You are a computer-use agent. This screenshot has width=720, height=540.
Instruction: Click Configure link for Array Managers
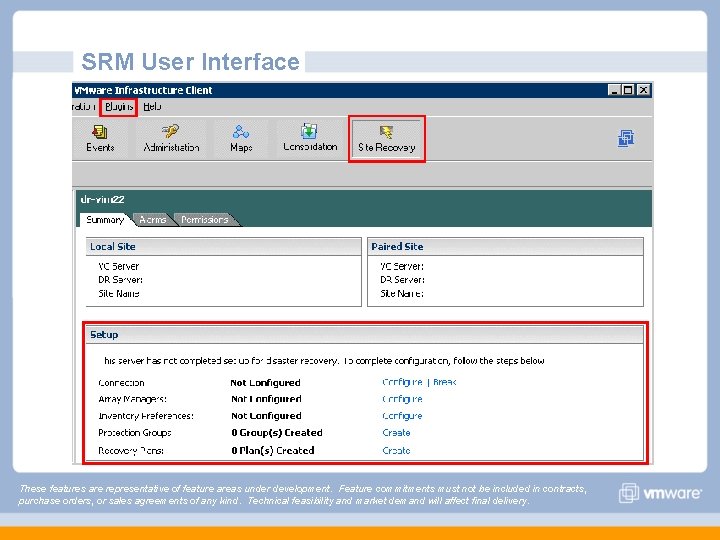point(402,399)
